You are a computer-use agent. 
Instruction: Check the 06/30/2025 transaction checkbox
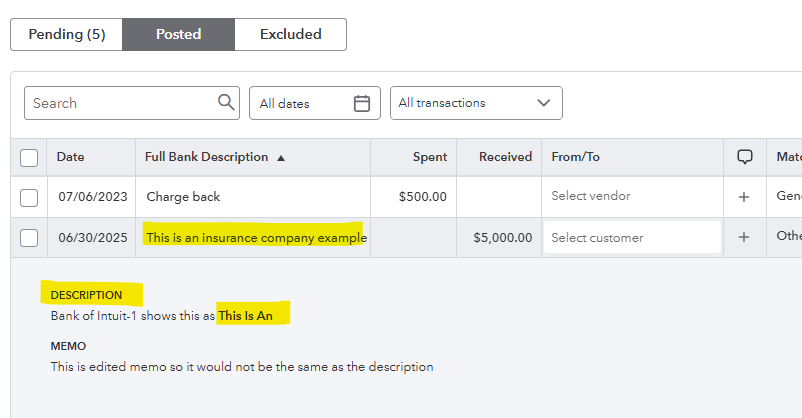point(29,238)
